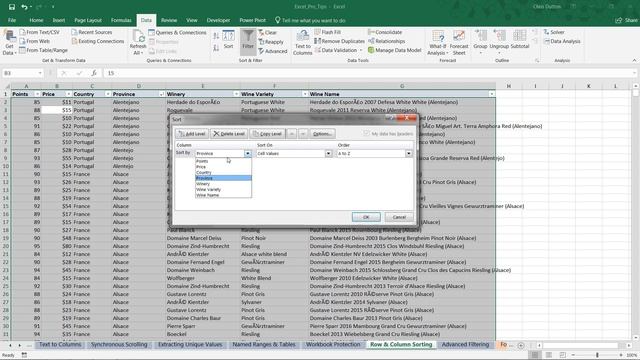The image size is (640, 360).
Task: Toggle My data has headers checkbox
Action: point(367,133)
